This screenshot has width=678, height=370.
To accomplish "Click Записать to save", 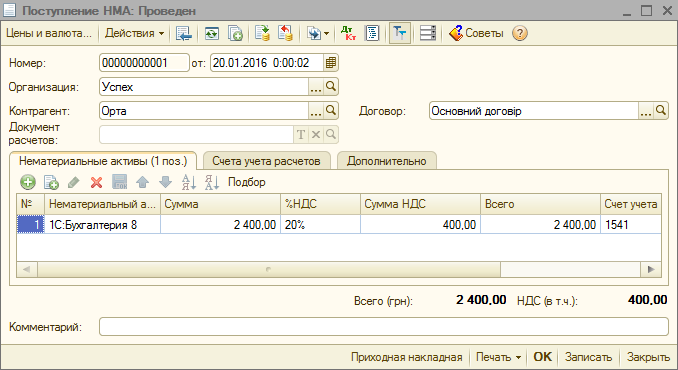I will click(x=588, y=357).
